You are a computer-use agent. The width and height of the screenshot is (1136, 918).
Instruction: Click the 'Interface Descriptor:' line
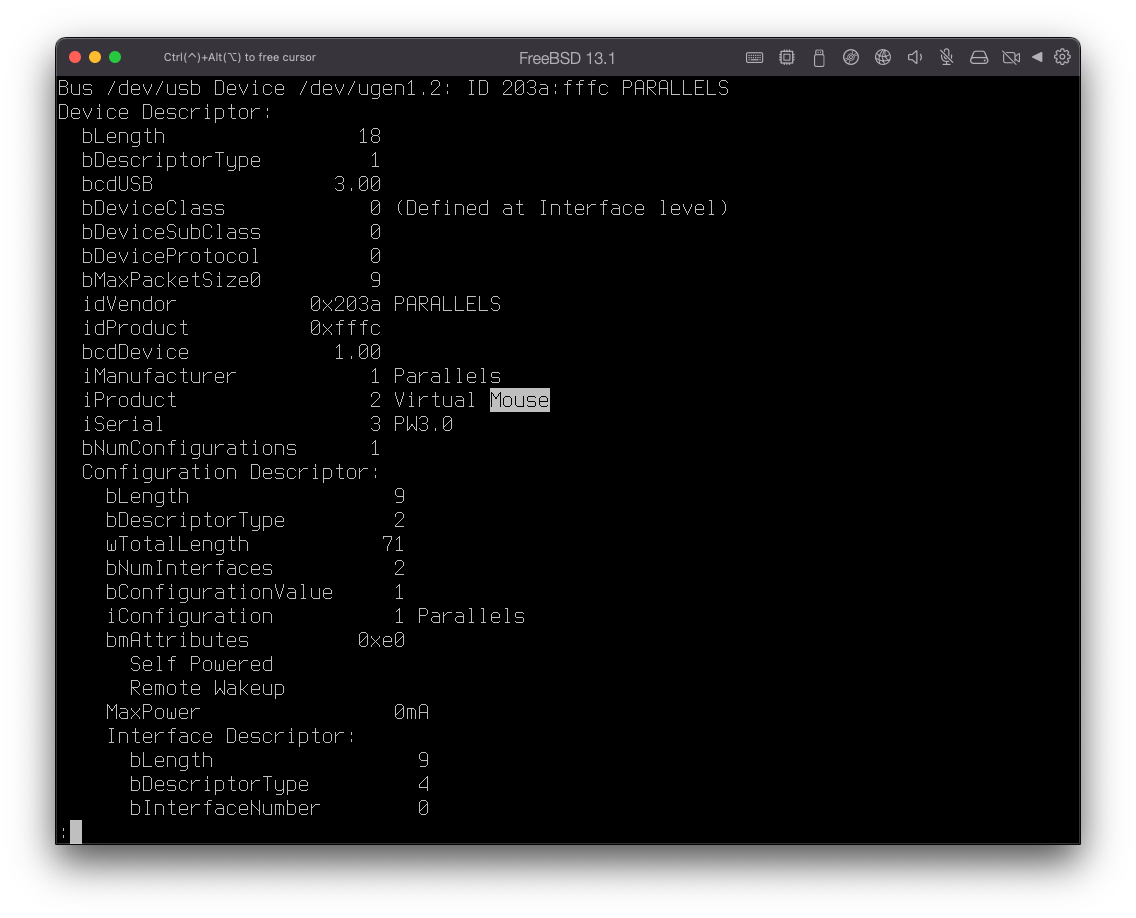(231, 736)
